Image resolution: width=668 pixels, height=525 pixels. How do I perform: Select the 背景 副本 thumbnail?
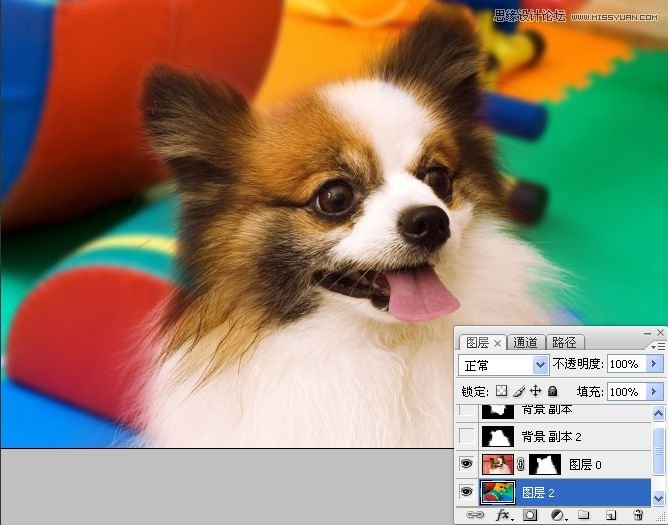tap(498, 411)
